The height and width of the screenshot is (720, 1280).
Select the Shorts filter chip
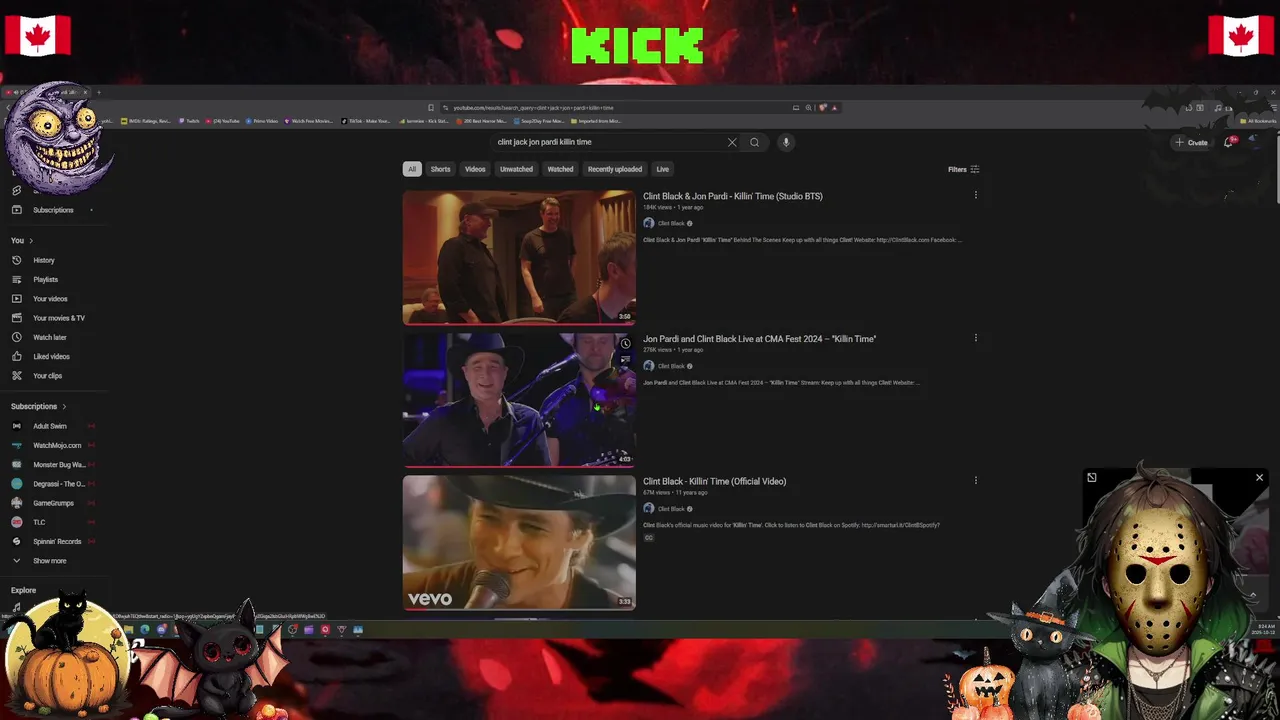pos(440,169)
